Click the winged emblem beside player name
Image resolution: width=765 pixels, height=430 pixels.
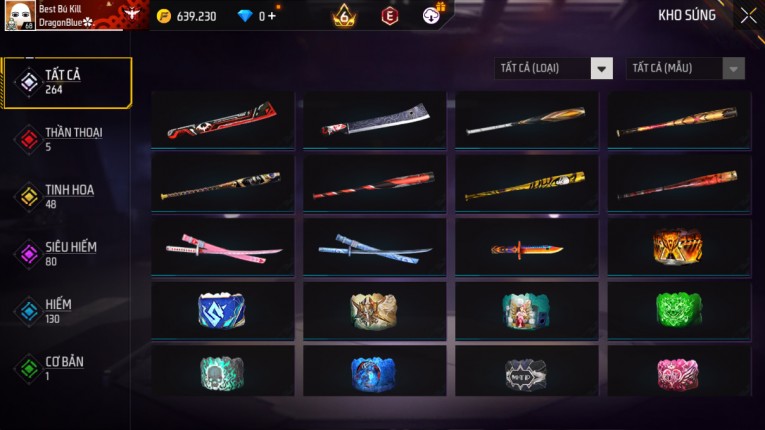(x=132, y=13)
